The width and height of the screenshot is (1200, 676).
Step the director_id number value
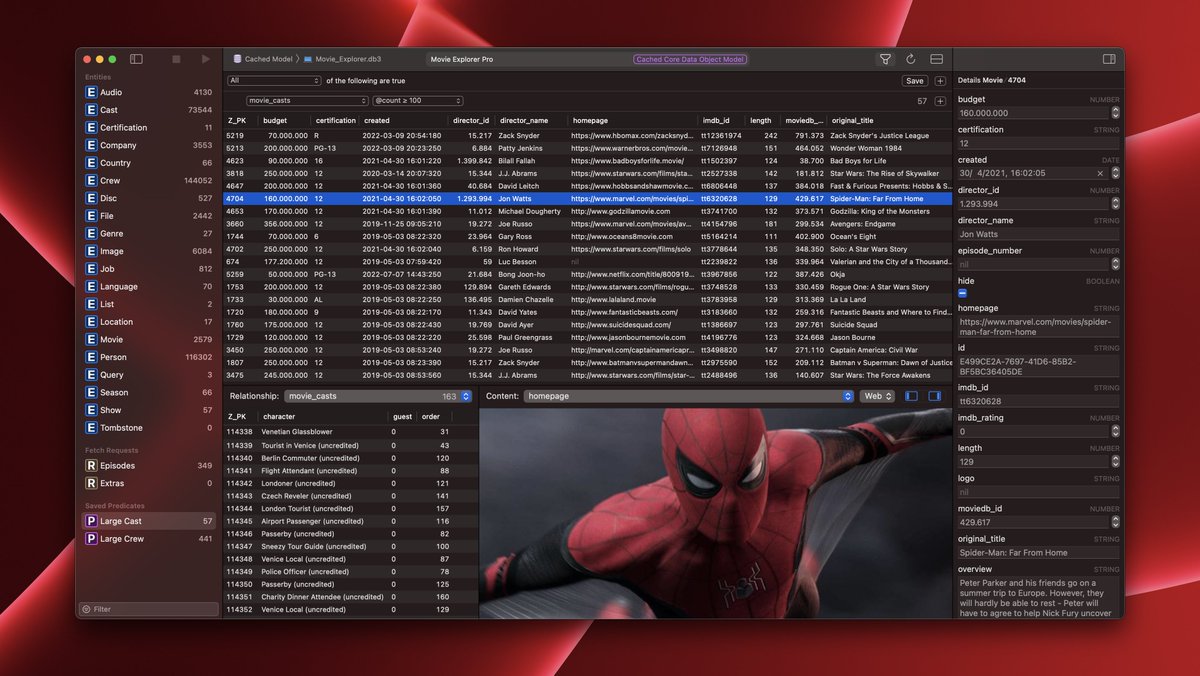coord(1116,204)
